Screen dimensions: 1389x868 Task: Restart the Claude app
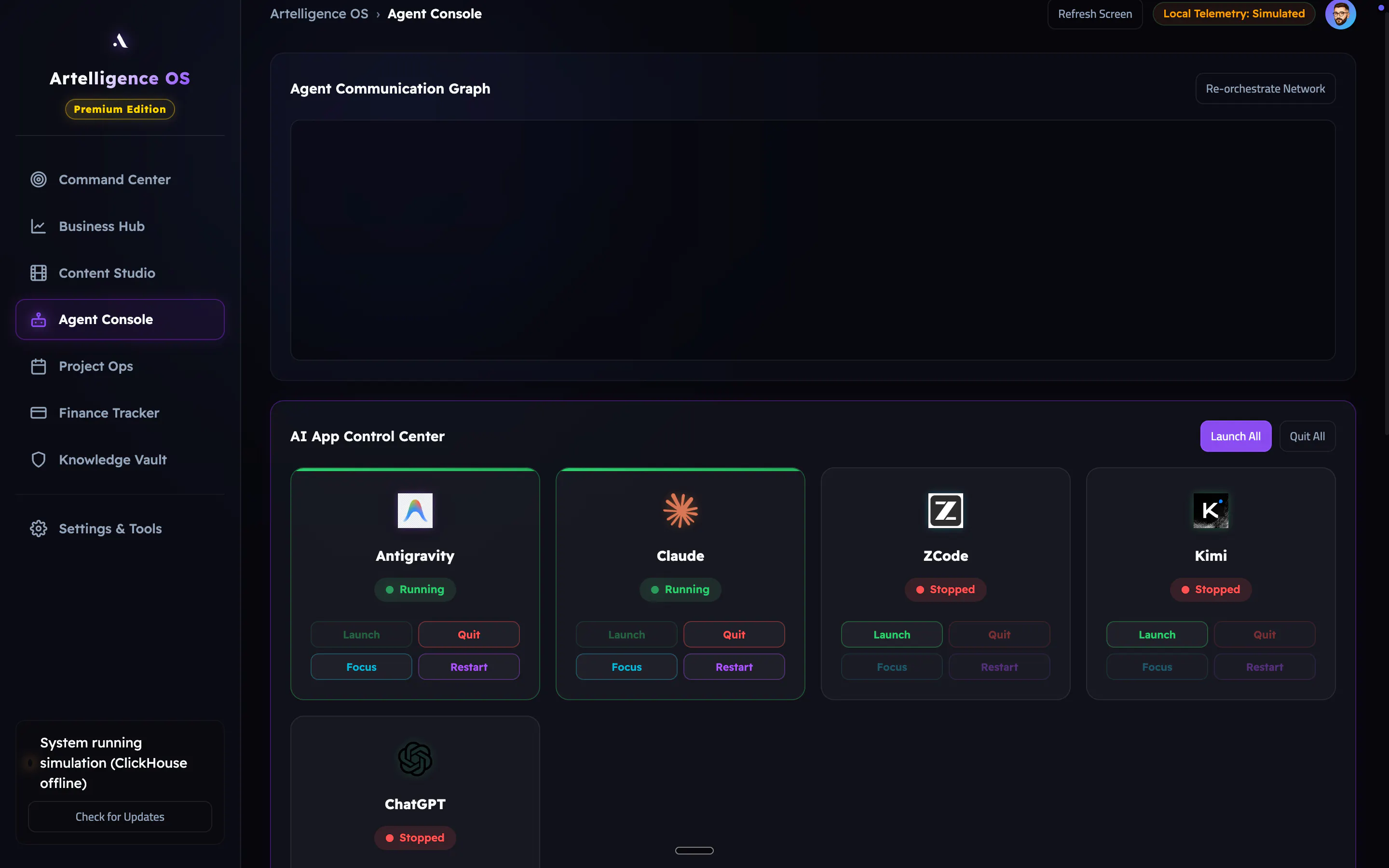click(x=734, y=667)
